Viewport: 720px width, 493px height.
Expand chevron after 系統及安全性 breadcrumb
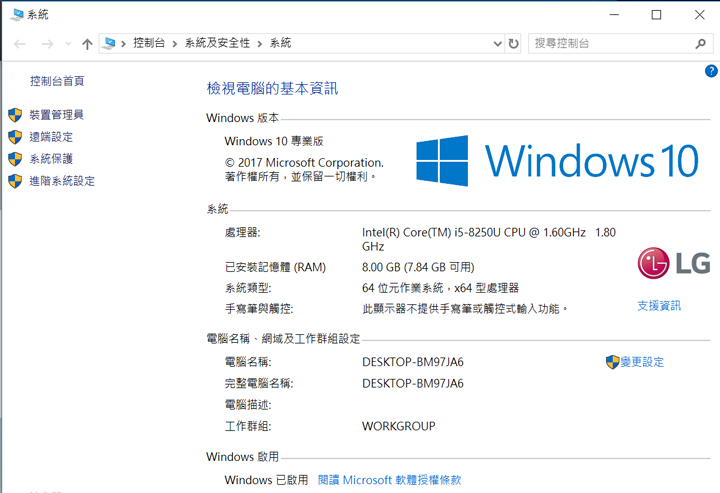[x=260, y=44]
